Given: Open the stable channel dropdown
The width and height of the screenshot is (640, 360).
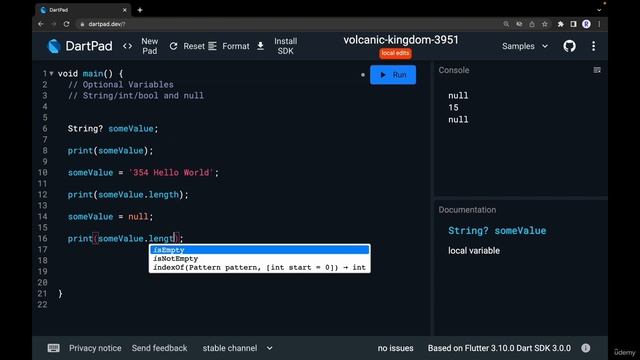Looking at the screenshot, I should pos(238,348).
